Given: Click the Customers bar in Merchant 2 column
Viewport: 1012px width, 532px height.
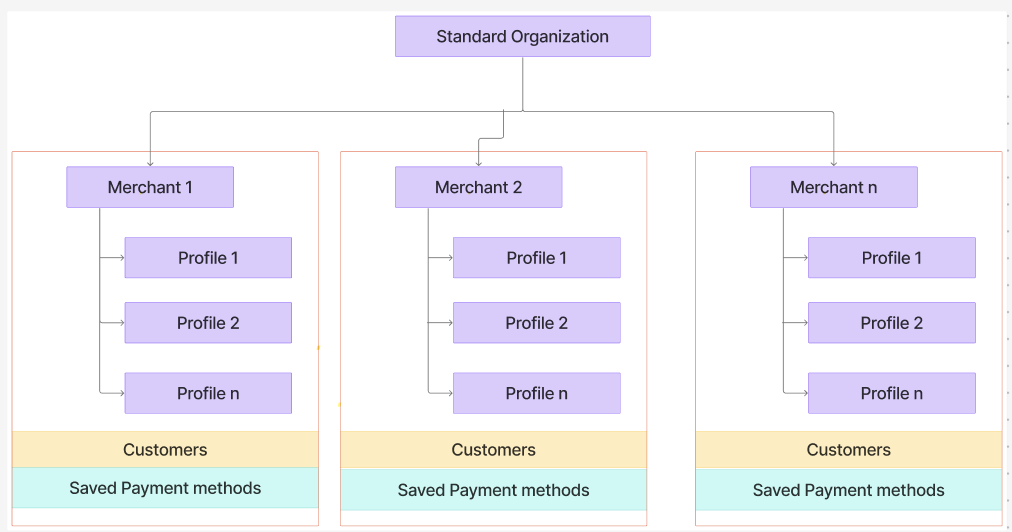Looking at the screenshot, I should [493, 450].
